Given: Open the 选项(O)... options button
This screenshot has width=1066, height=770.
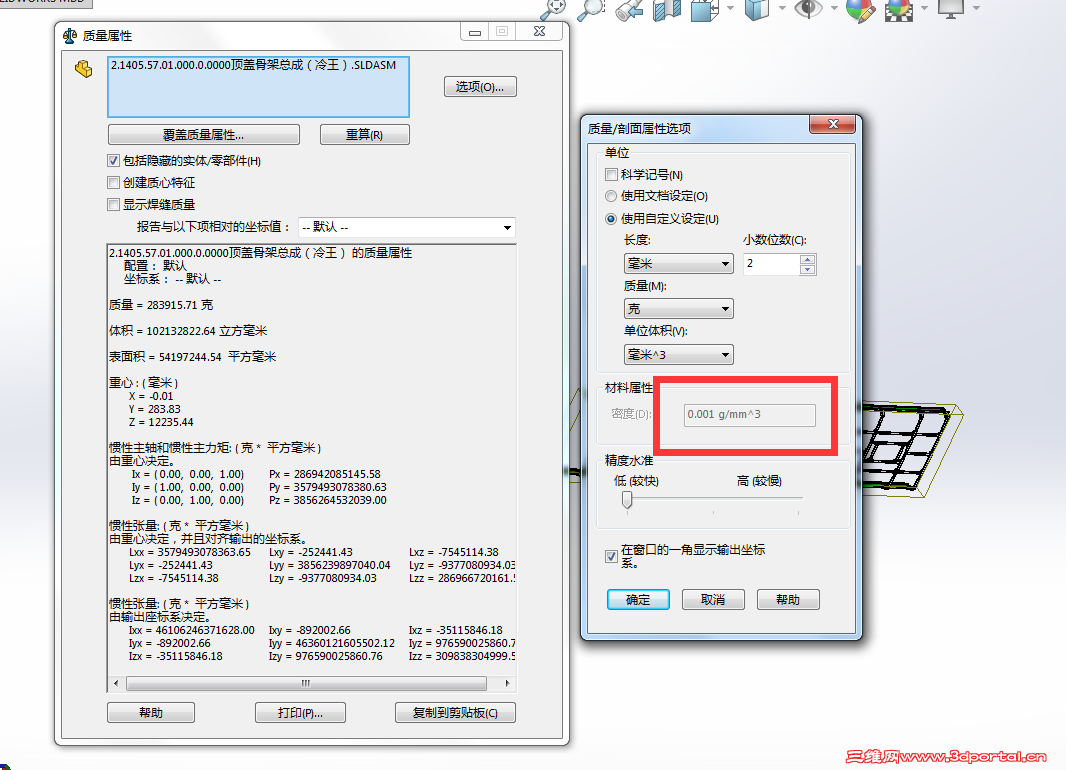Looking at the screenshot, I should (480, 87).
